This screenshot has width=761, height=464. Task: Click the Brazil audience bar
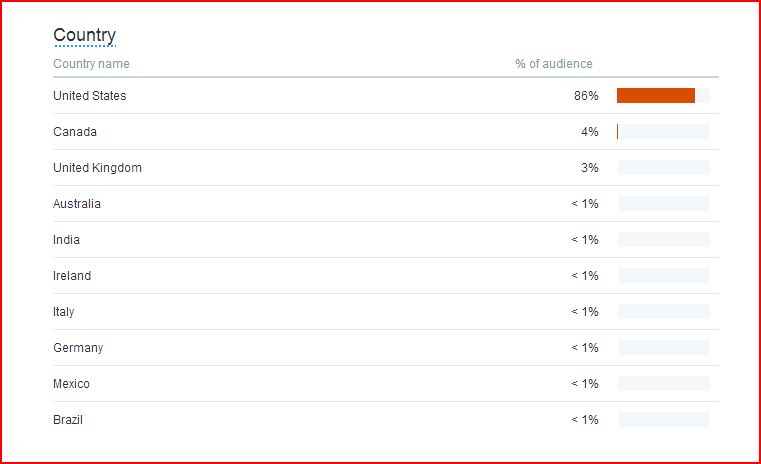pyautogui.click(x=663, y=419)
